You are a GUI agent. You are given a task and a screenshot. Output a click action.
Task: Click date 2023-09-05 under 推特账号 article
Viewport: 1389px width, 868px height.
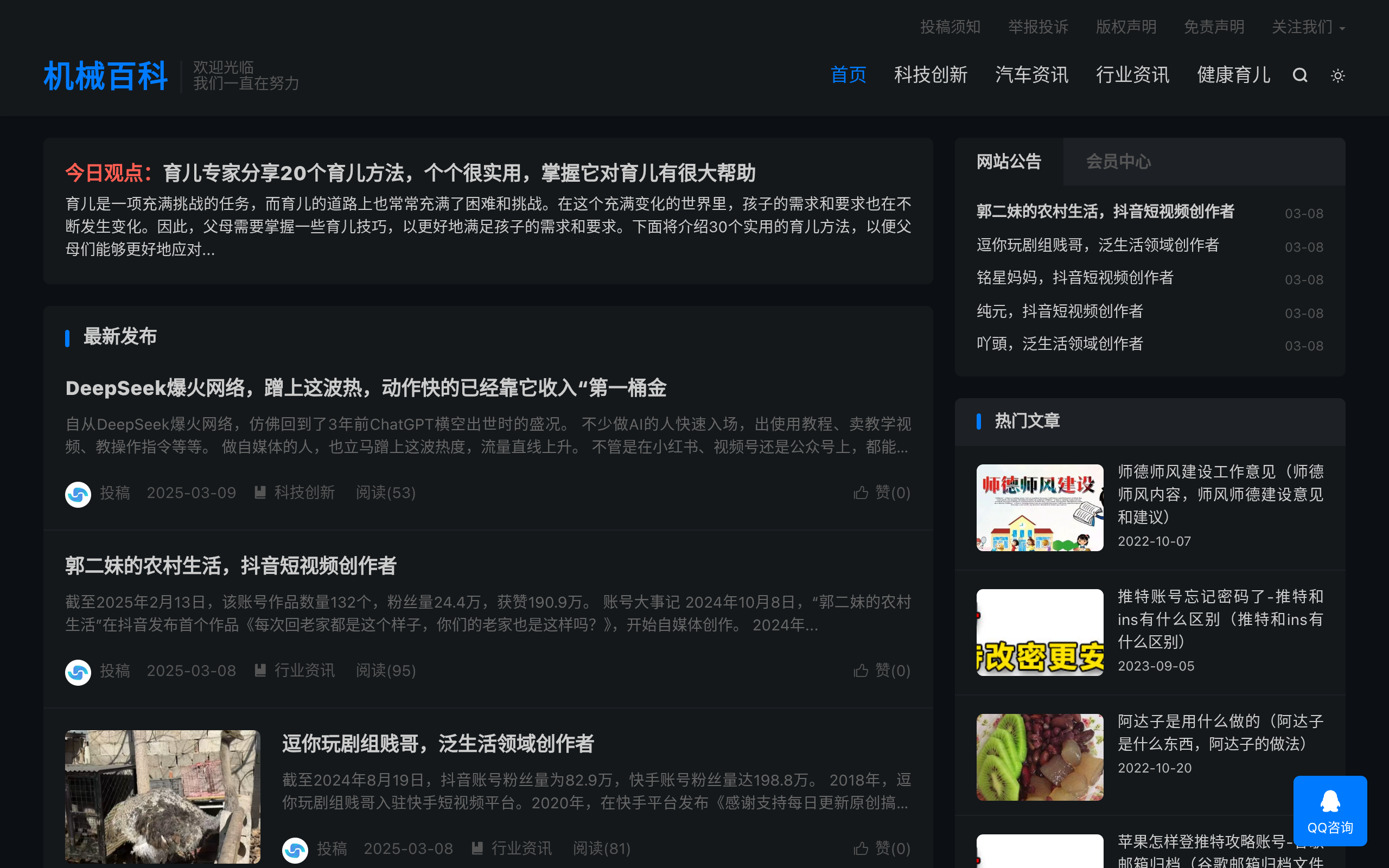[1156, 666]
